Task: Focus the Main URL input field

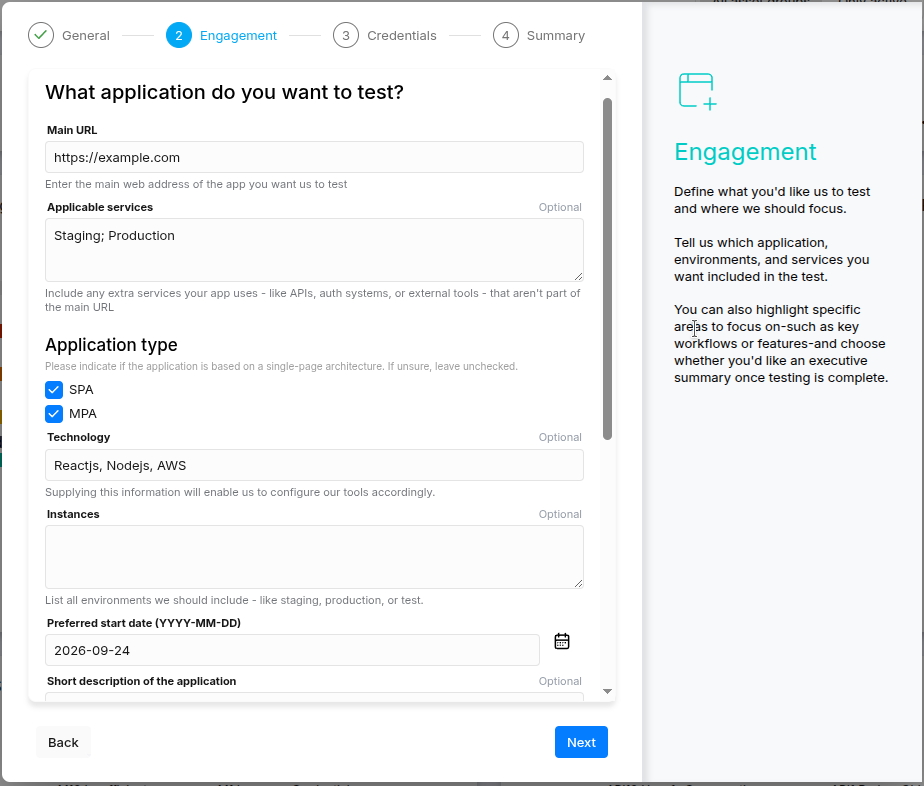Action: pyautogui.click(x=315, y=157)
